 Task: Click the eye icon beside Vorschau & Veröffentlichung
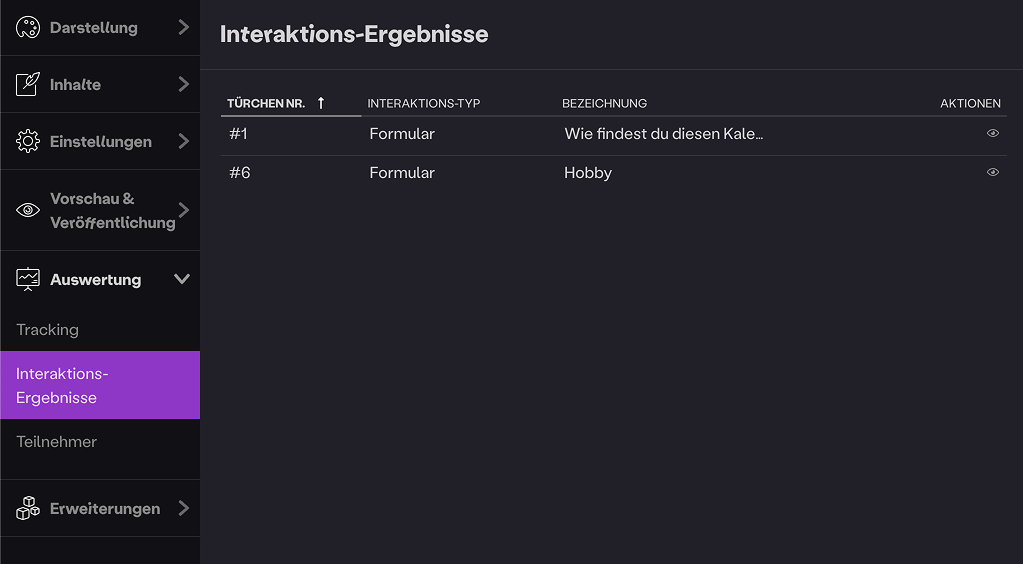pyautogui.click(x=28, y=210)
